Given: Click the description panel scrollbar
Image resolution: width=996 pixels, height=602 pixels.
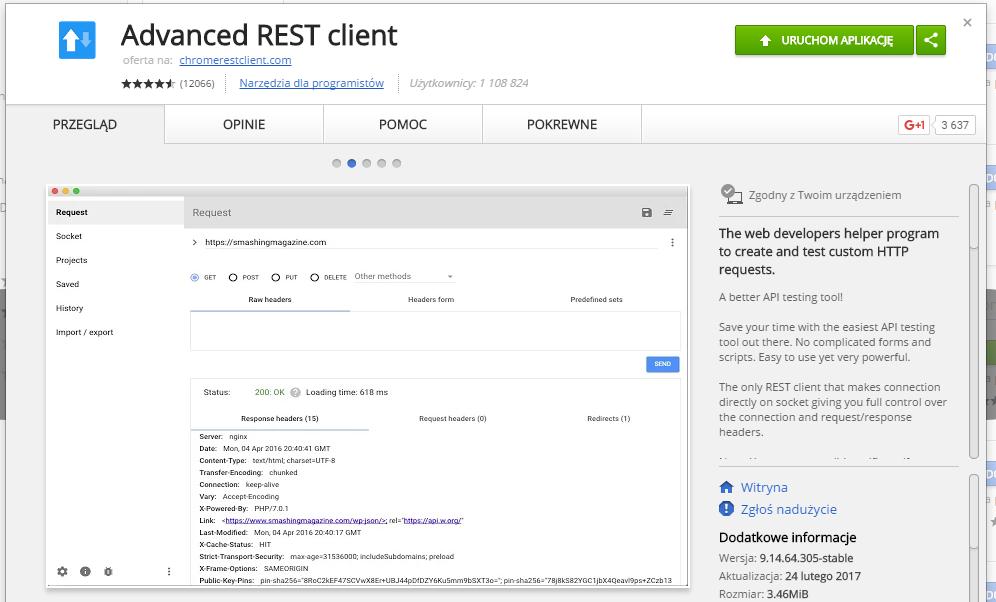Looking at the screenshot, I should tap(974, 321).
